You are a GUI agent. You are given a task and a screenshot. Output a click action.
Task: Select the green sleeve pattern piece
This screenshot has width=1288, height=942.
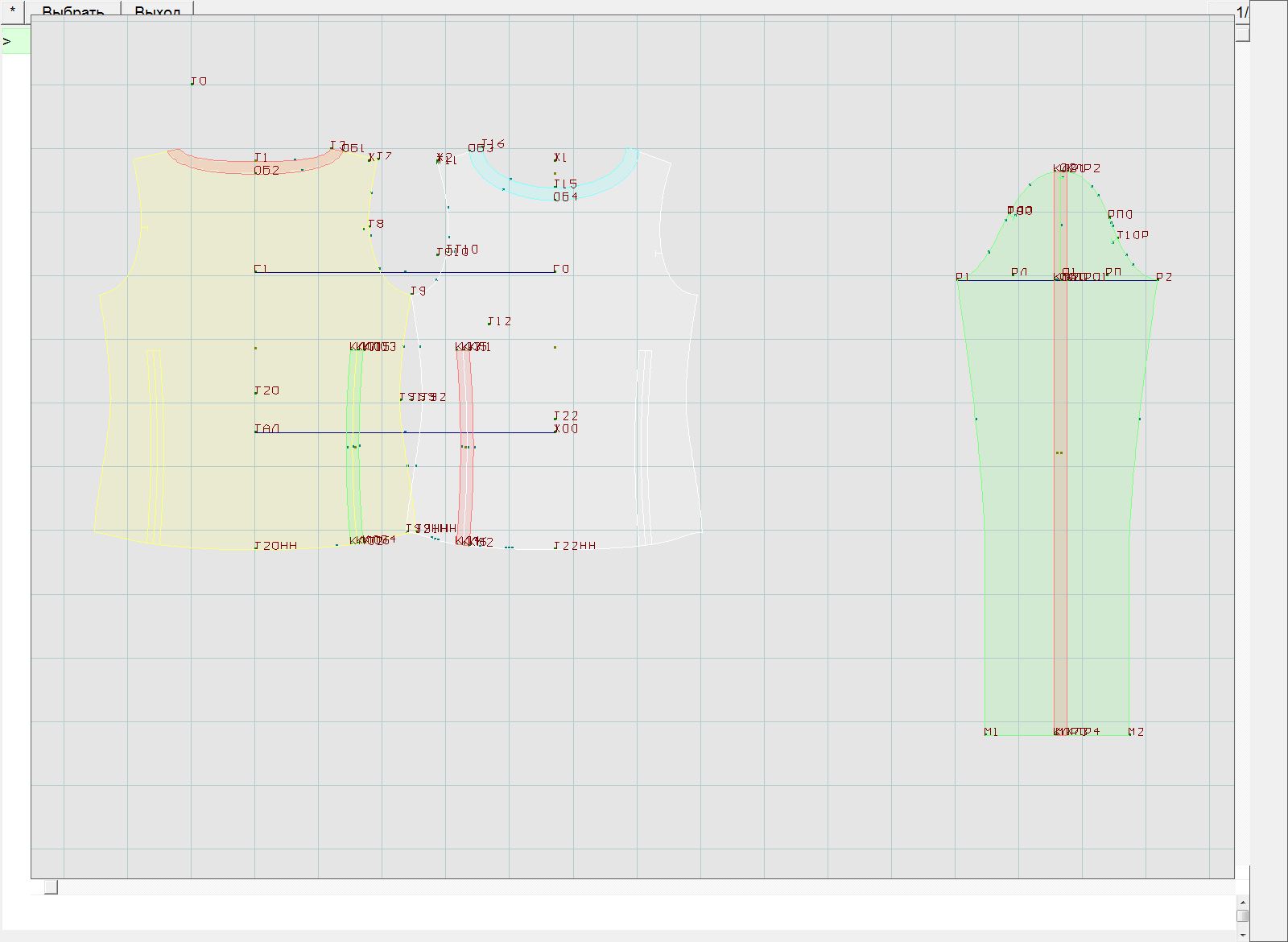1014,483
